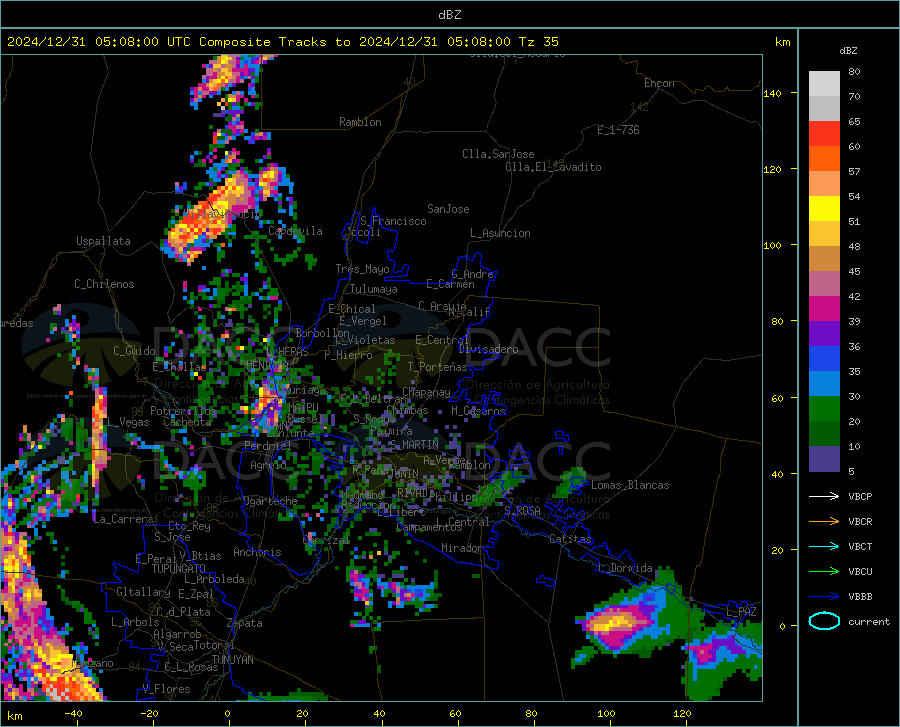Select the light blue 30-35 dBZ swatch

[x=824, y=384]
